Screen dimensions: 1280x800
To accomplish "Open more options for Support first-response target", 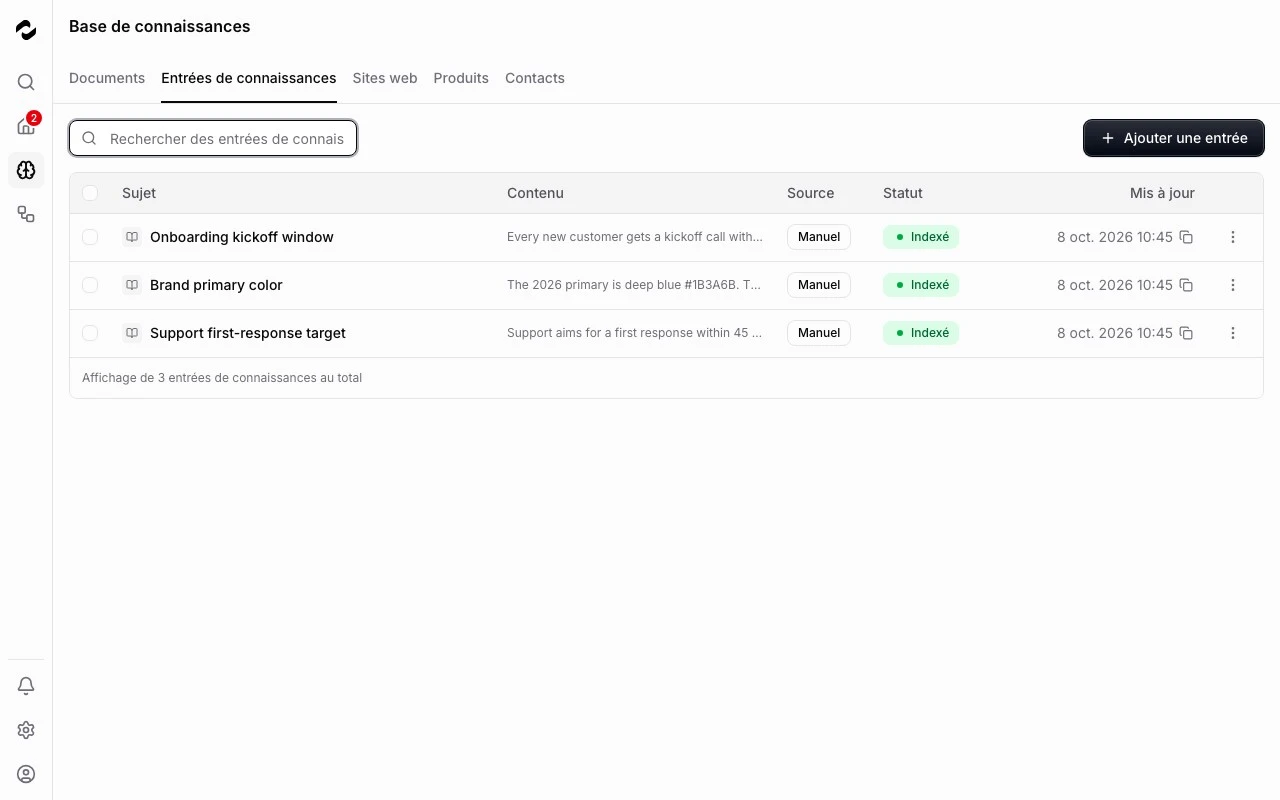I will point(1232,333).
